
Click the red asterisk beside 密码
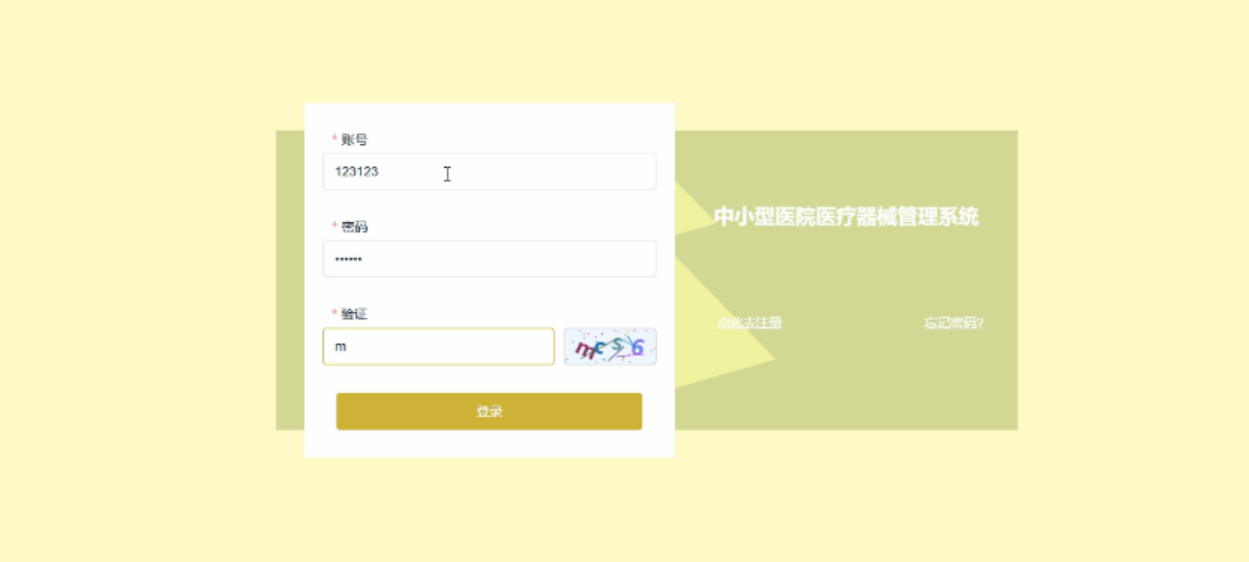(335, 227)
